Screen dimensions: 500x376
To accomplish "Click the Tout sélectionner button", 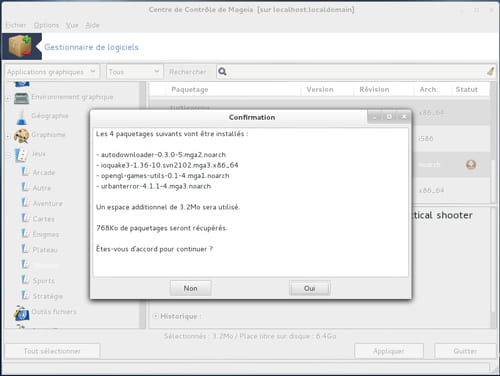I will 52,351.
